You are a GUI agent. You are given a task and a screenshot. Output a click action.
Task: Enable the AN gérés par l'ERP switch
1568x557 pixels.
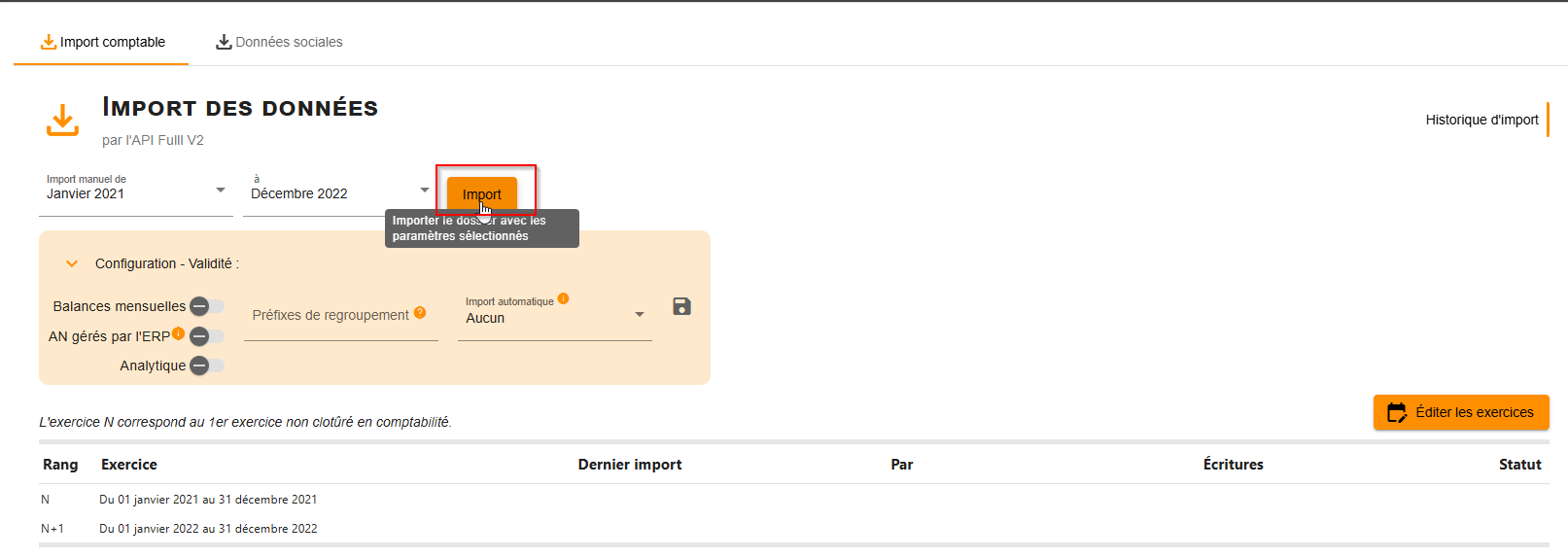tap(206, 336)
